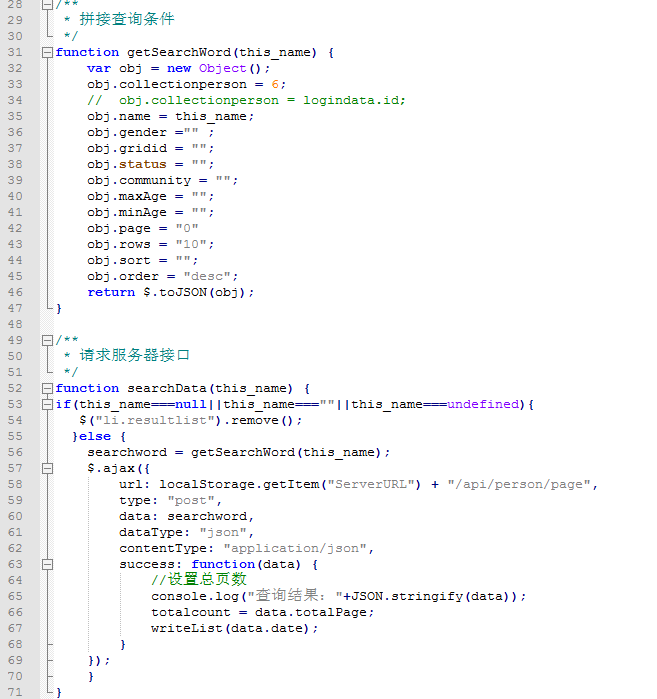
Task: Click 'console.log' on line 65
Action: coord(195,596)
